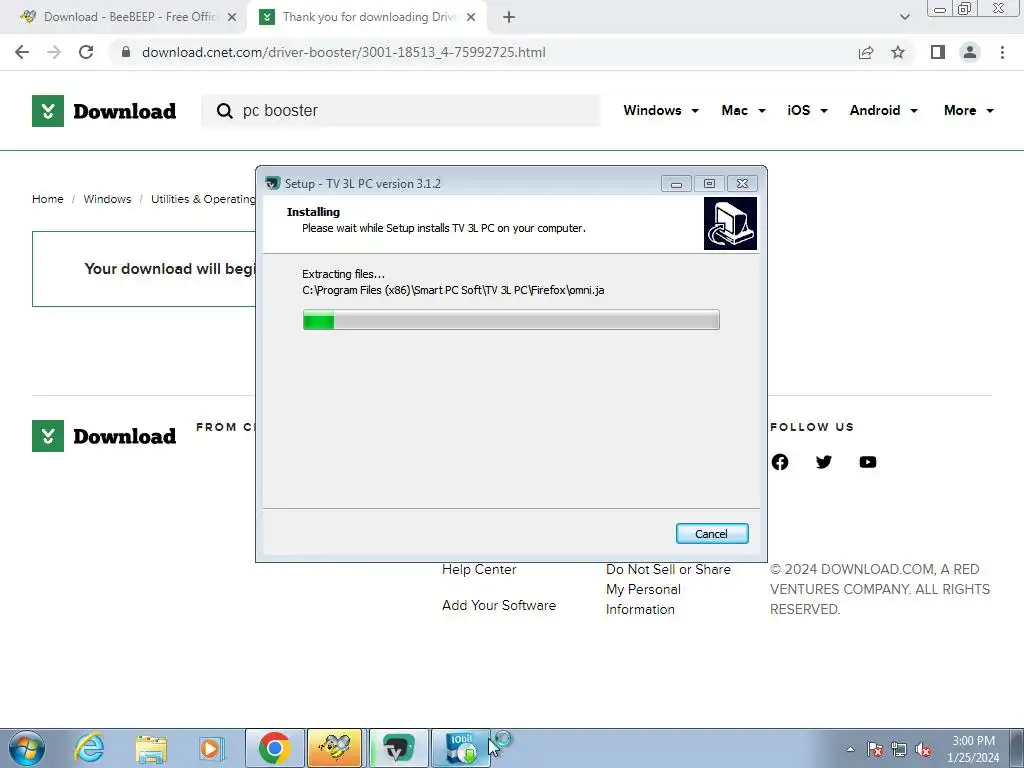
Task: Click the padlock site info icon
Action: coord(126,52)
